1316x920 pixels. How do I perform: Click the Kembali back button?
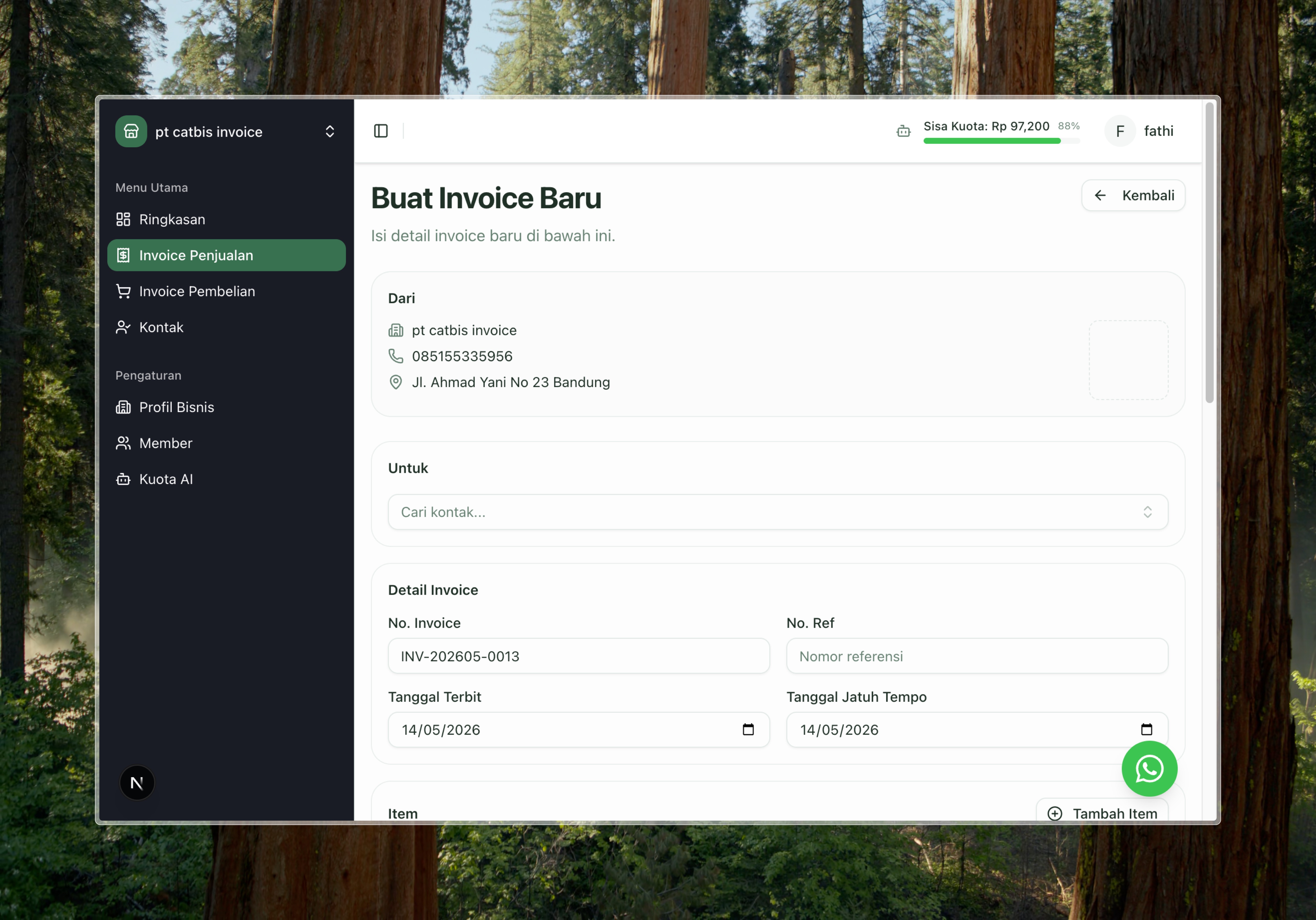pos(1133,196)
